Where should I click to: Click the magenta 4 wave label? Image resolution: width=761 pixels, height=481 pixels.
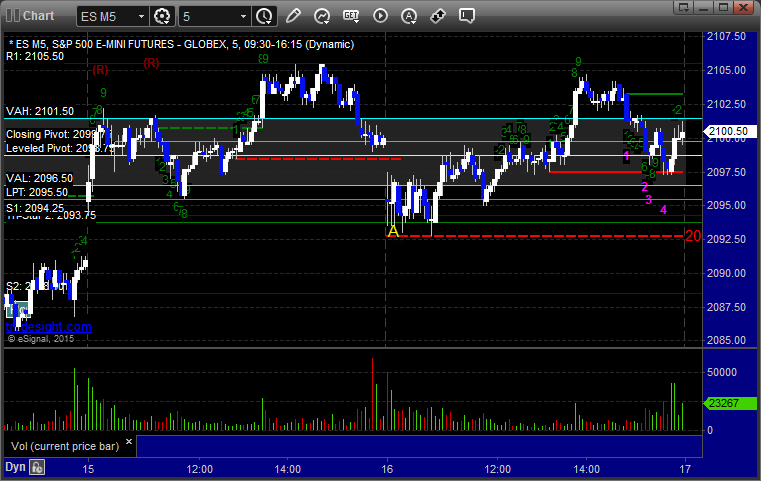[663, 210]
